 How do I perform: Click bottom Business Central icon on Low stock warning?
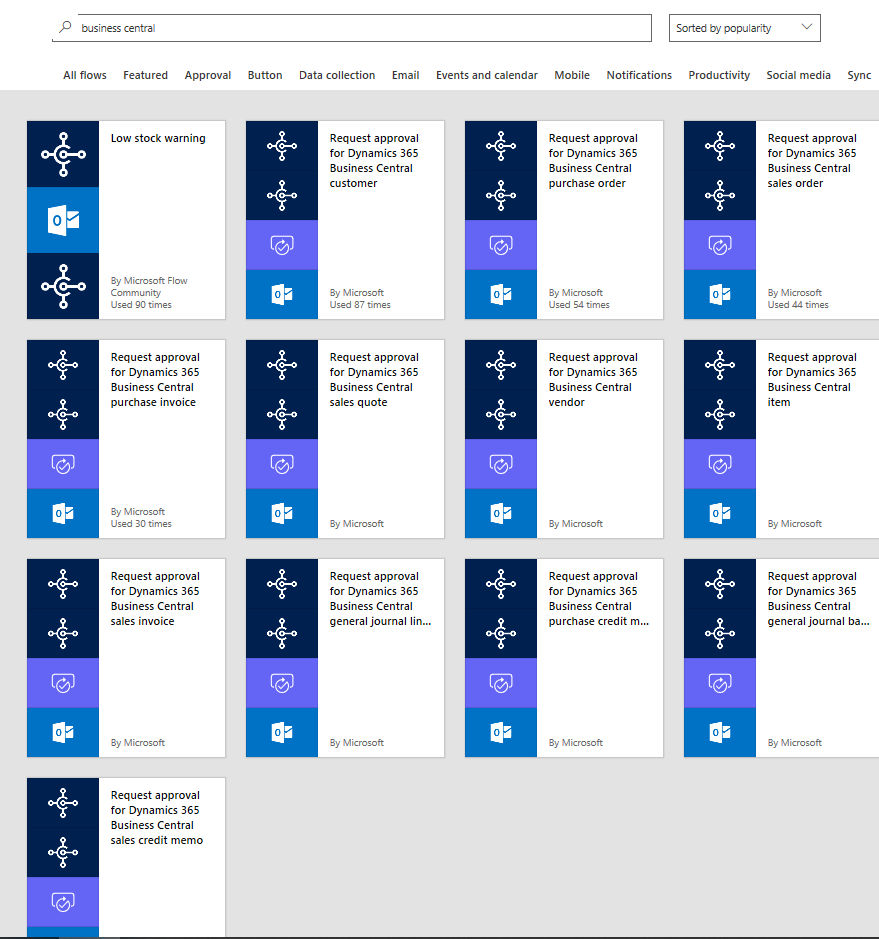[x=63, y=286]
